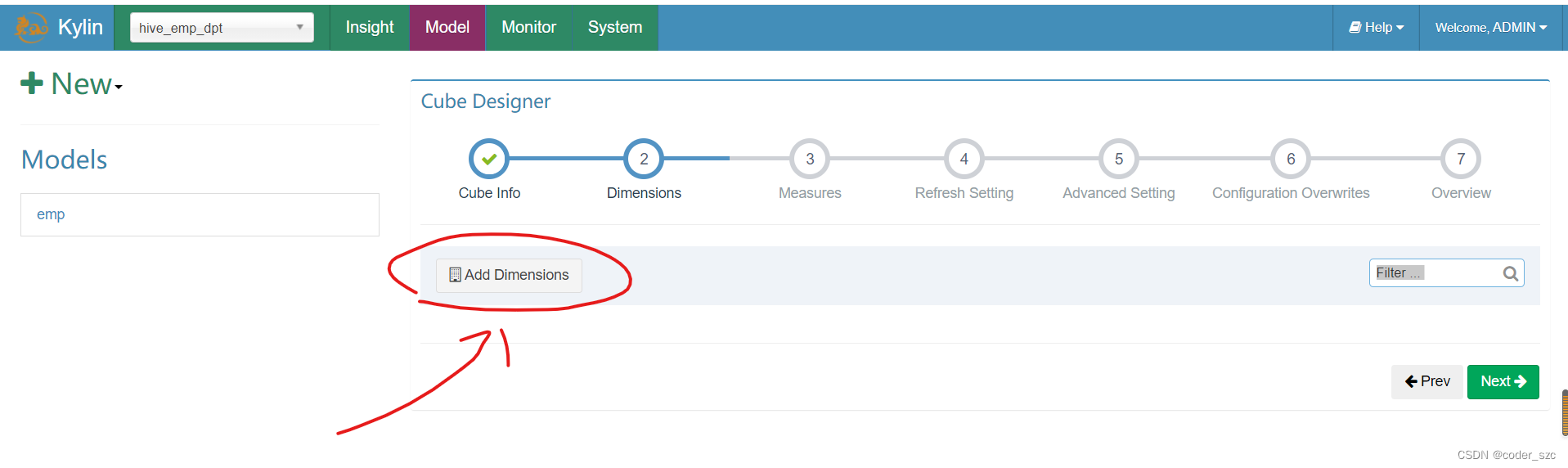This screenshot has height=468, width=1568.
Task: Click the Configuration Overwrites step label
Action: pyautogui.click(x=1291, y=193)
